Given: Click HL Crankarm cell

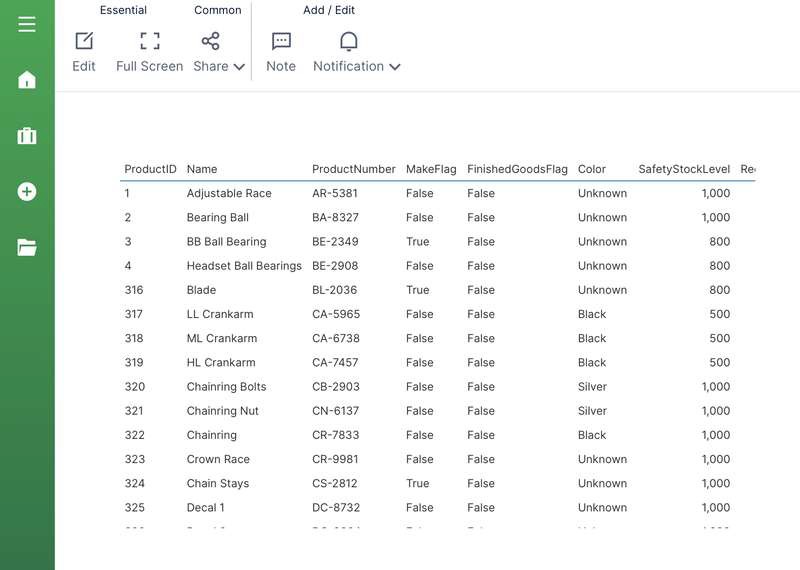Looking at the screenshot, I should click(221, 362).
